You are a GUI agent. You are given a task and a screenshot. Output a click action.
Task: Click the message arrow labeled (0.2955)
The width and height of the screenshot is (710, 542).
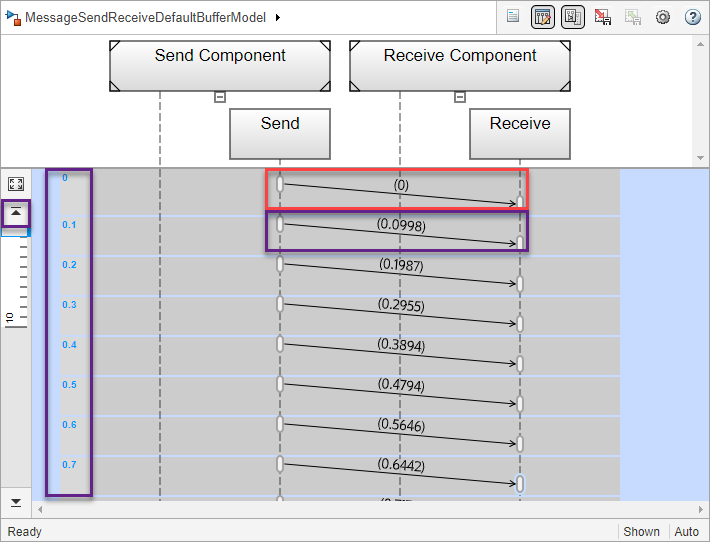coord(400,313)
